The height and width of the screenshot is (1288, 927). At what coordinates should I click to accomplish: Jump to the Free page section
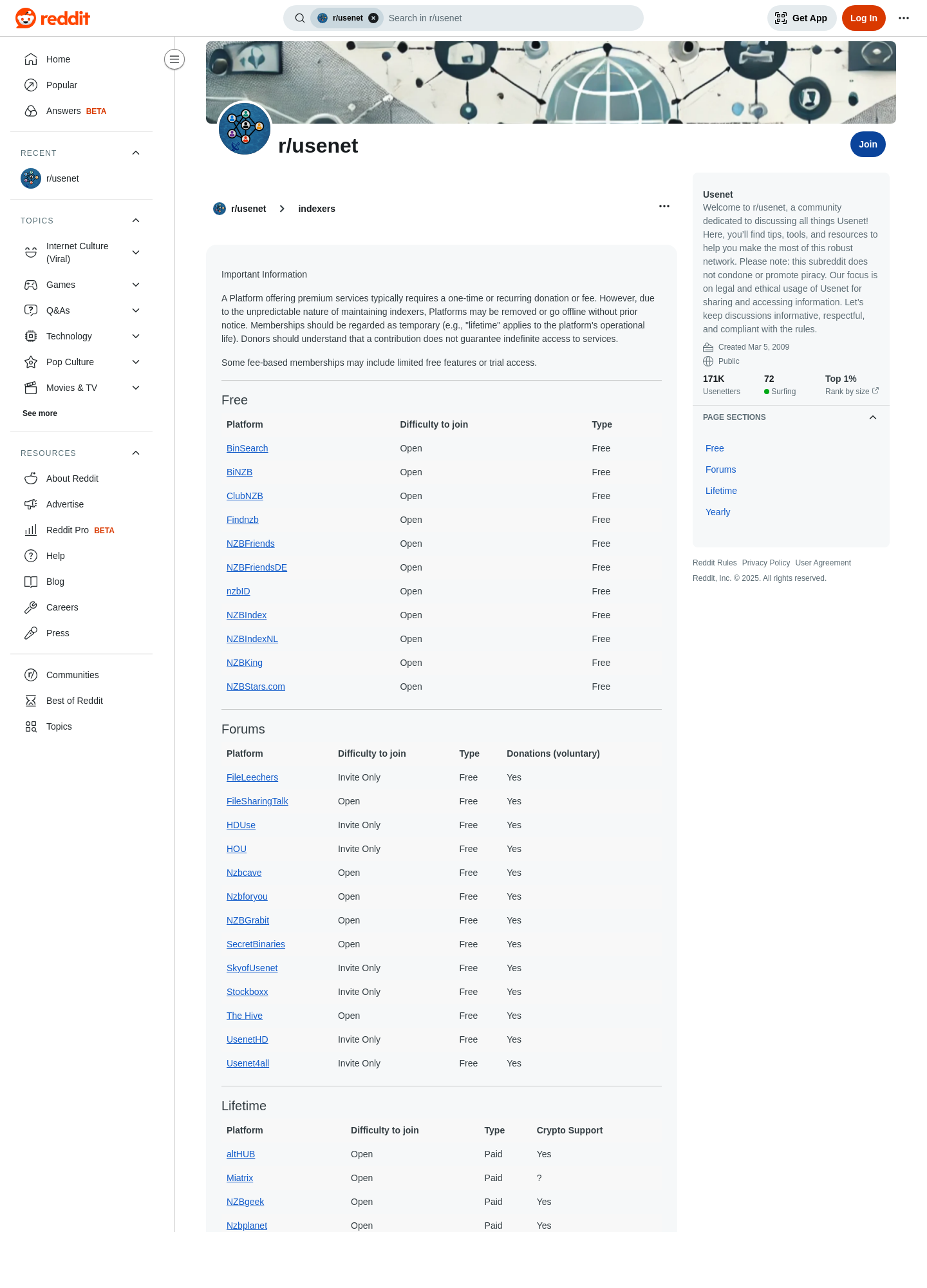coord(715,448)
